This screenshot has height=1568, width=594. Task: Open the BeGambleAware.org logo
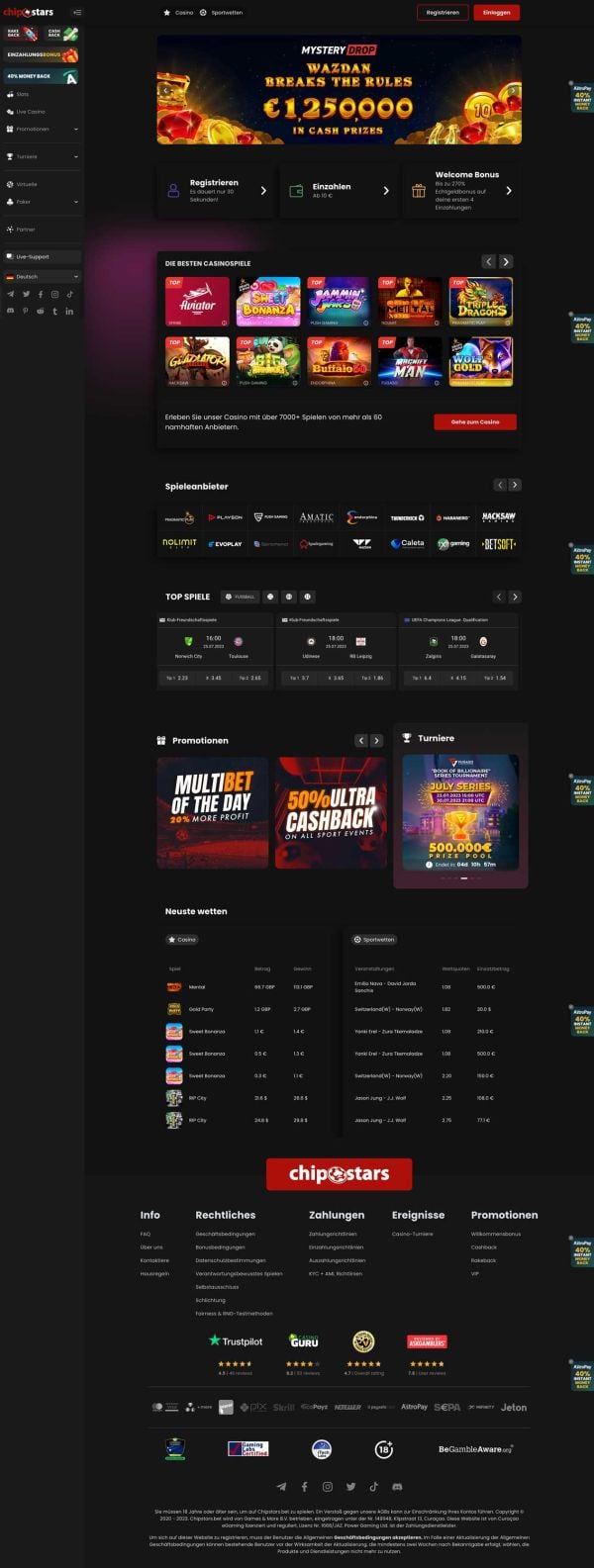tap(475, 1449)
